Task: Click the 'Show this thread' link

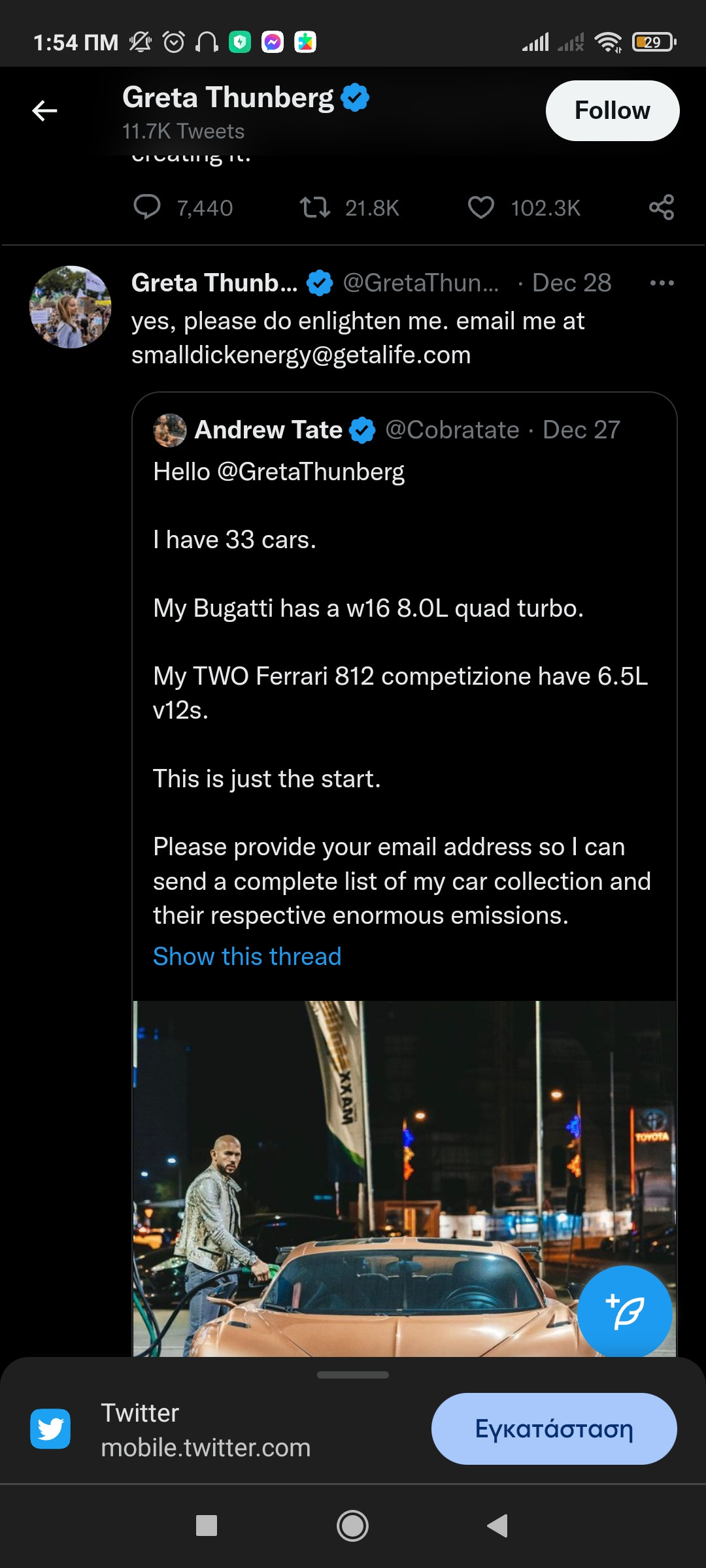Action: point(247,956)
